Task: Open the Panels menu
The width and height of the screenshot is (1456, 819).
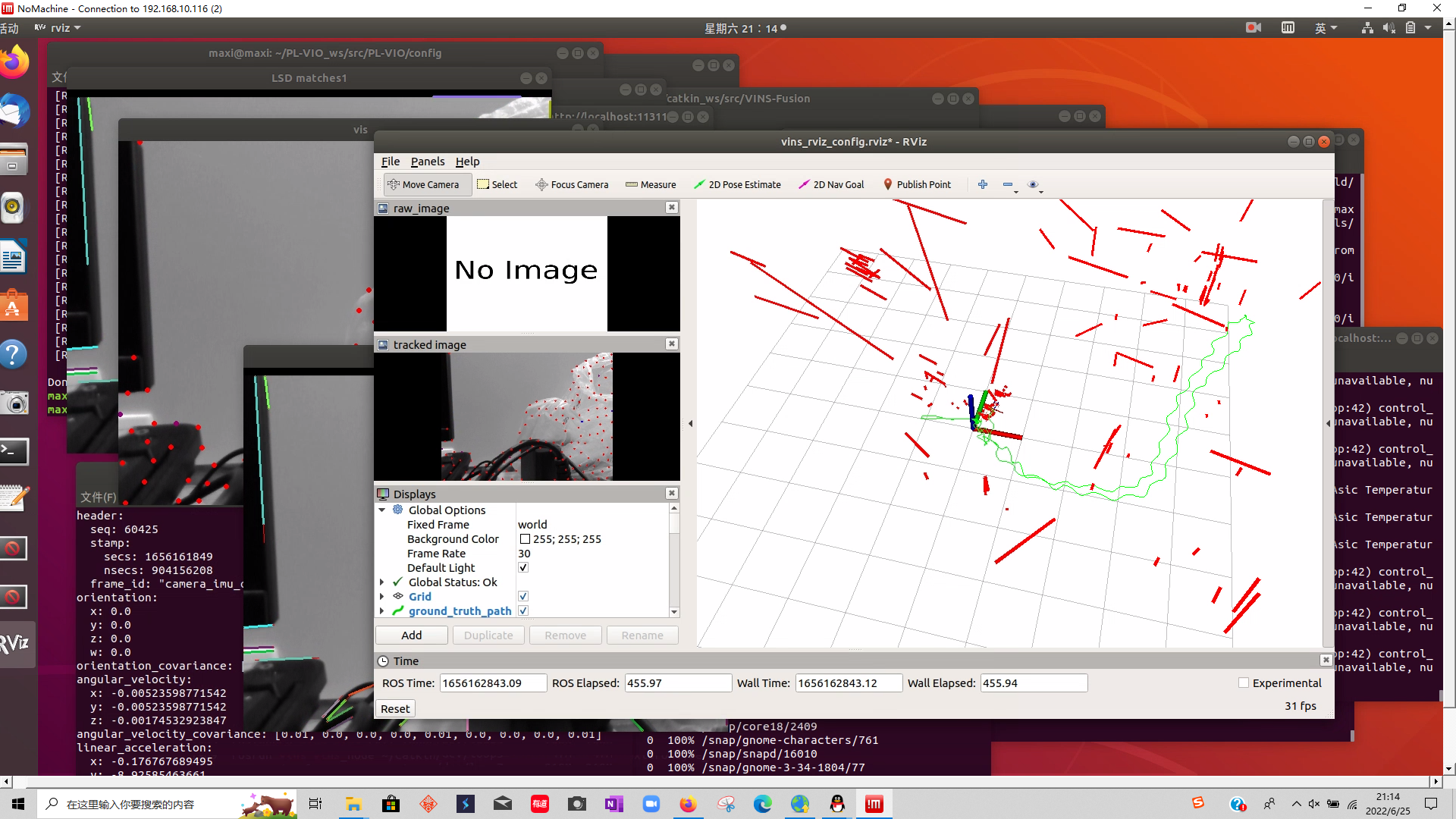Action: [428, 162]
